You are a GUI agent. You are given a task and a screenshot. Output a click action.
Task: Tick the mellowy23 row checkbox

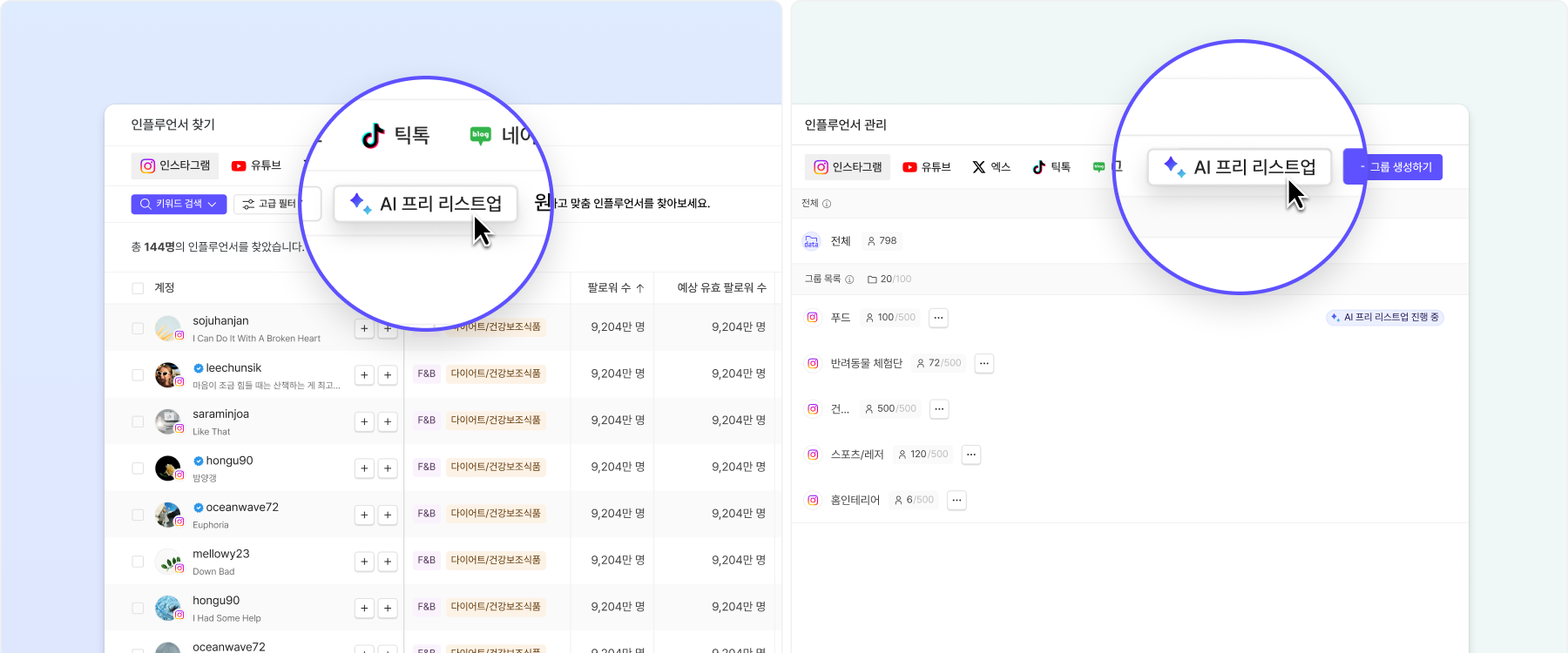click(x=138, y=562)
